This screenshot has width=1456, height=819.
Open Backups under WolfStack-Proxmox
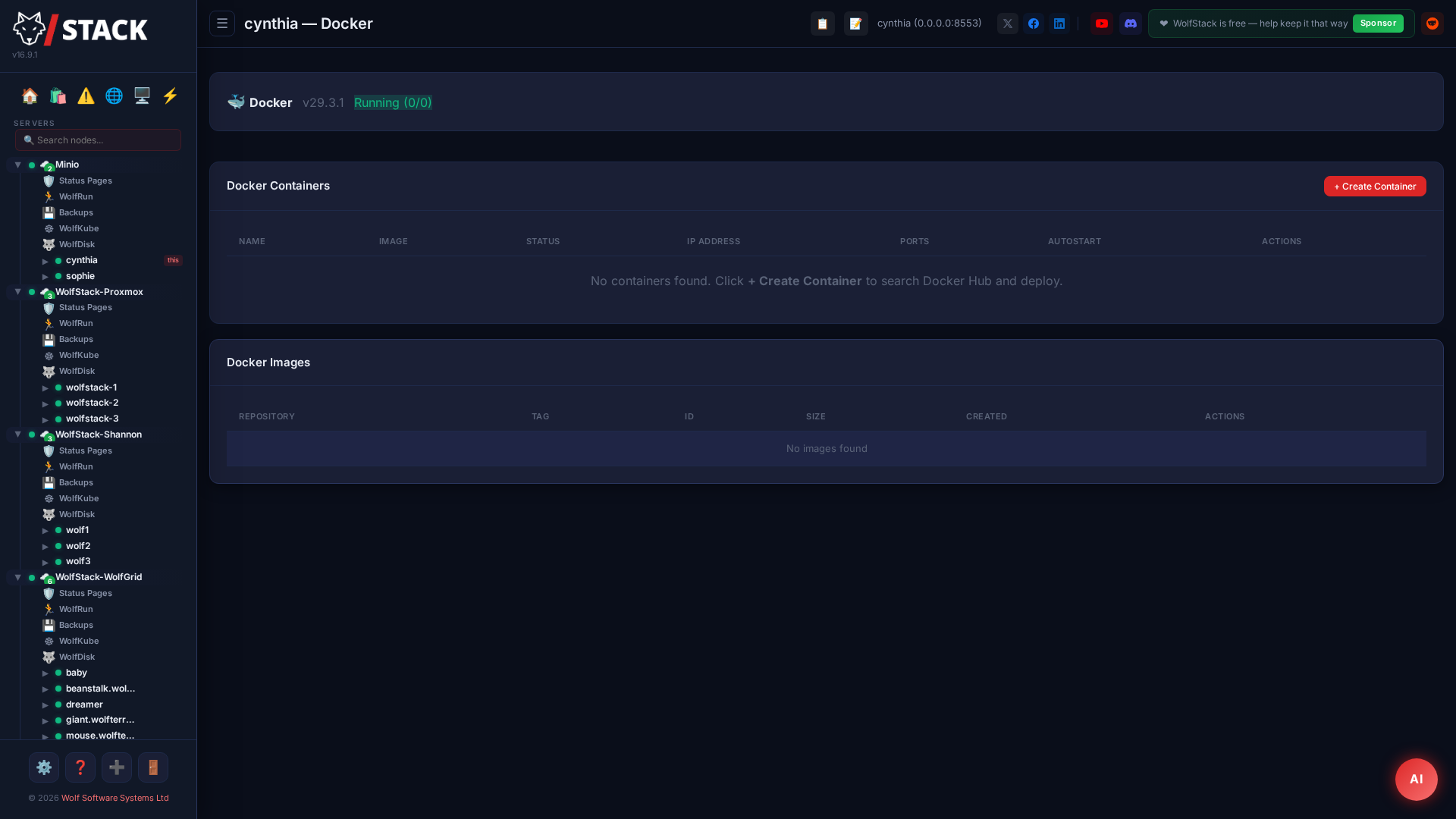tap(76, 339)
